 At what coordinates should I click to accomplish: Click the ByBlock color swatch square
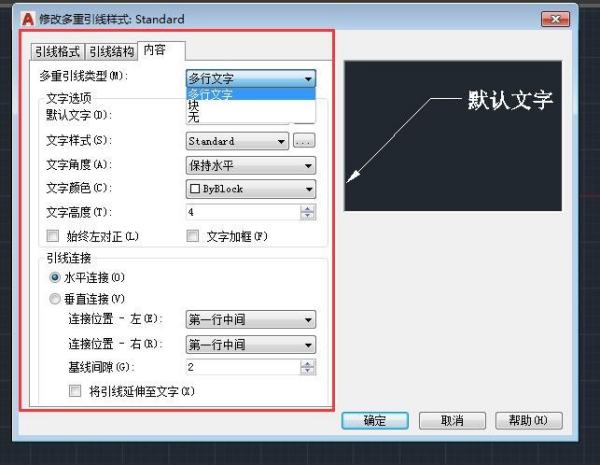(195, 189)
